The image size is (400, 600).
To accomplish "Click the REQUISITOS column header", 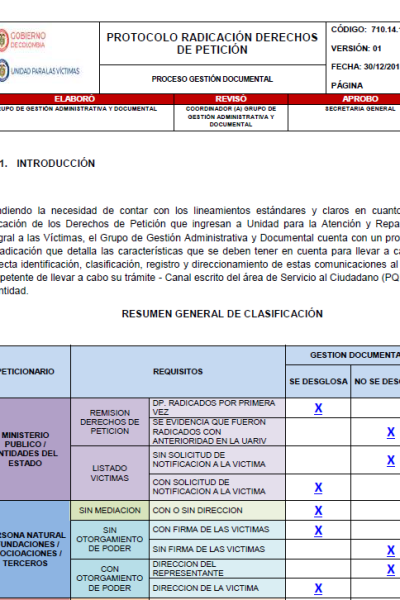I will pyautogui.click(x=178, y=372).
